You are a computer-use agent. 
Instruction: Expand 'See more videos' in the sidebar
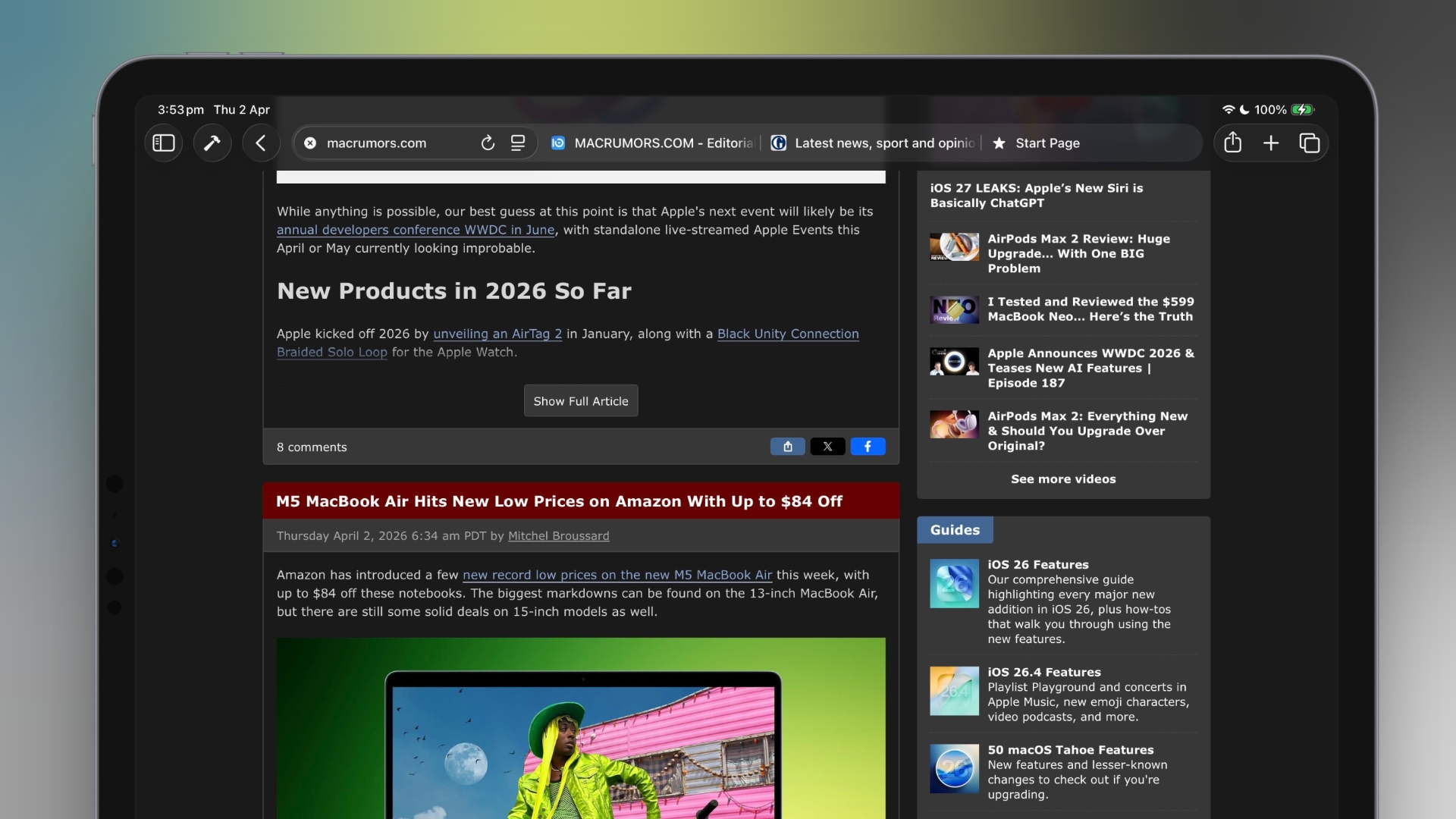coord(1063,479)
